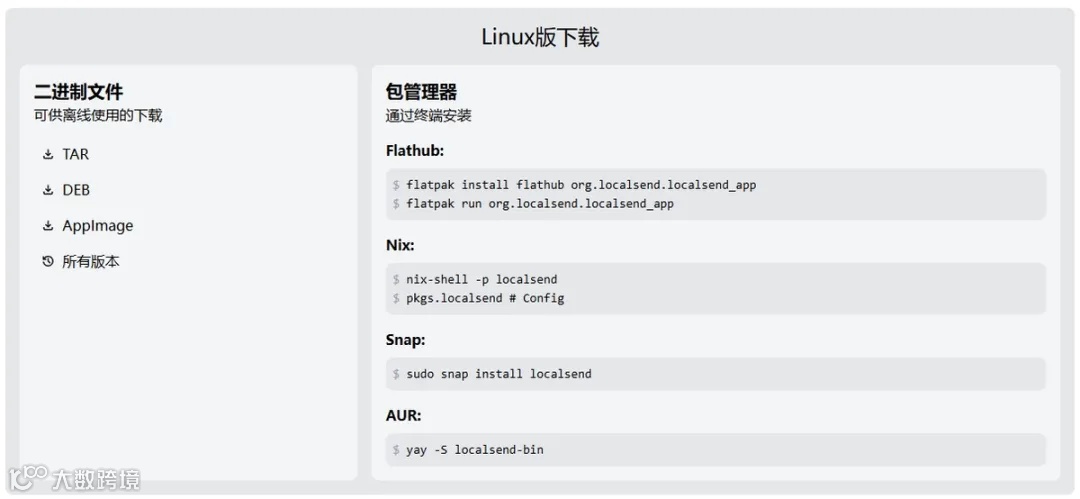Image resolution: width=1080 pixels, height=499 pixels.
Task: Click the Nix: section heading
Action: (x=400, y=245)
